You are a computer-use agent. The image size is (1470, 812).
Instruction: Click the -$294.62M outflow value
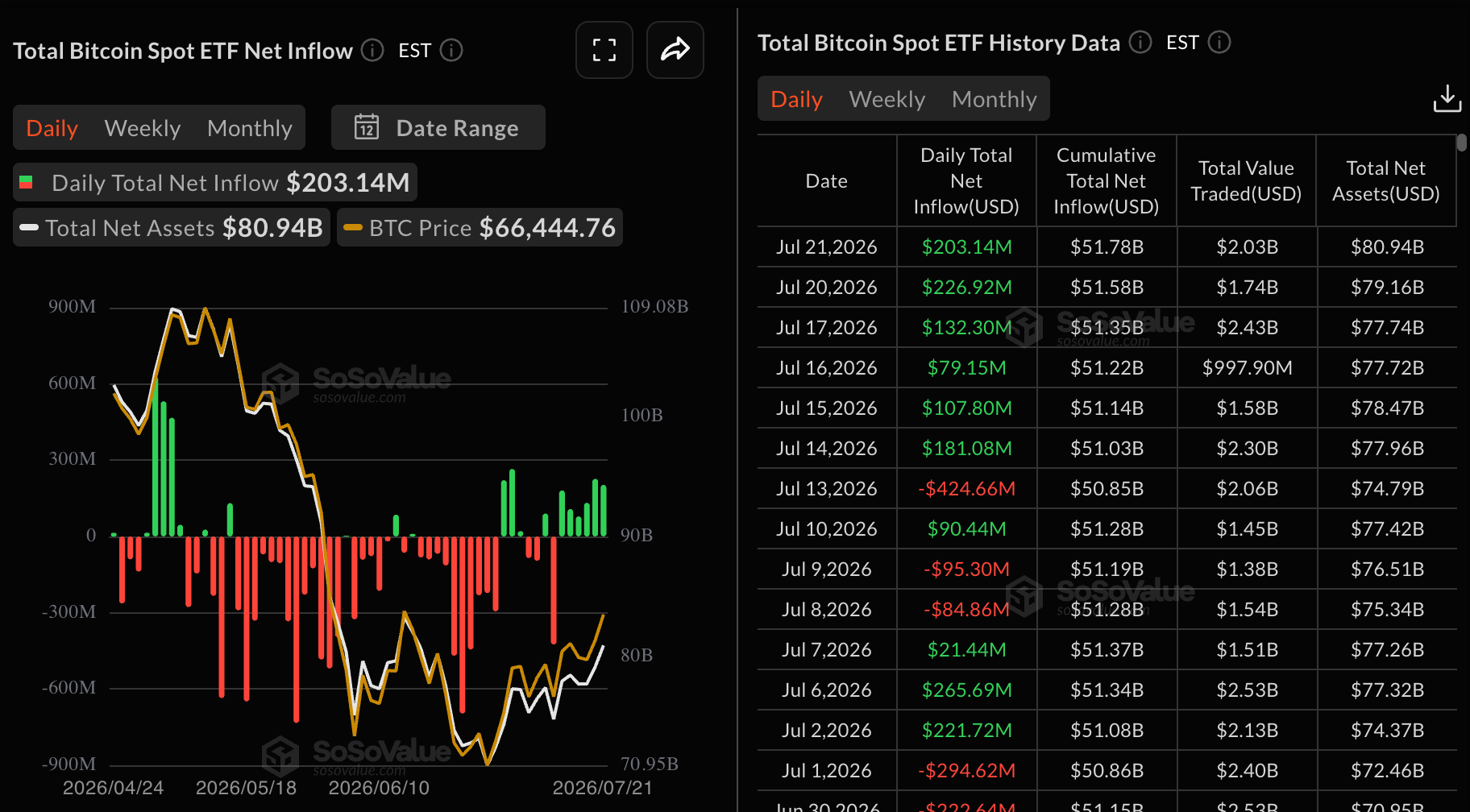point(967,771)
